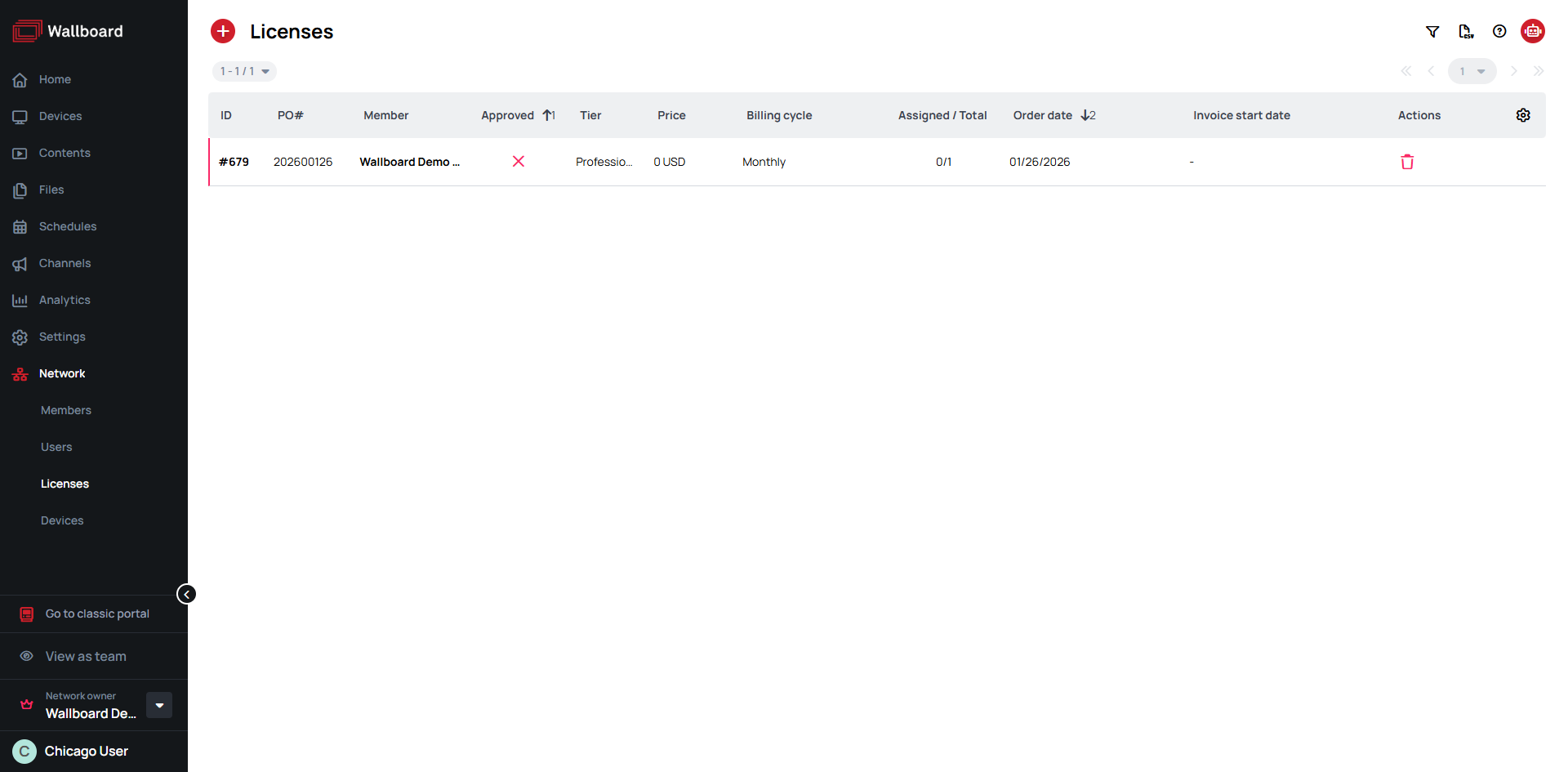Create new license with plus icon
The width and height of the screenshot is (1568, 772).
[x=223, y=31]
